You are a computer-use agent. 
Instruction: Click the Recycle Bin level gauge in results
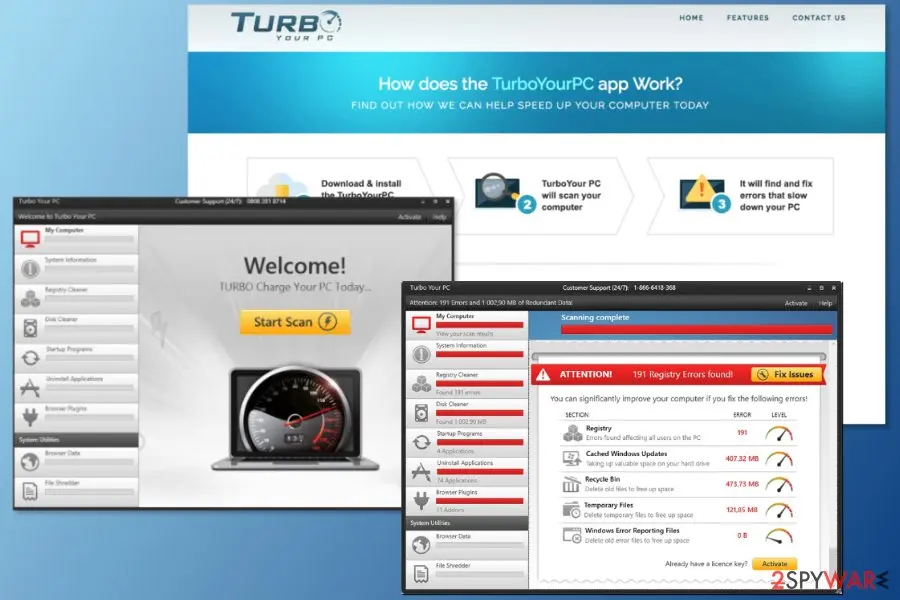[x=779, y=484]
